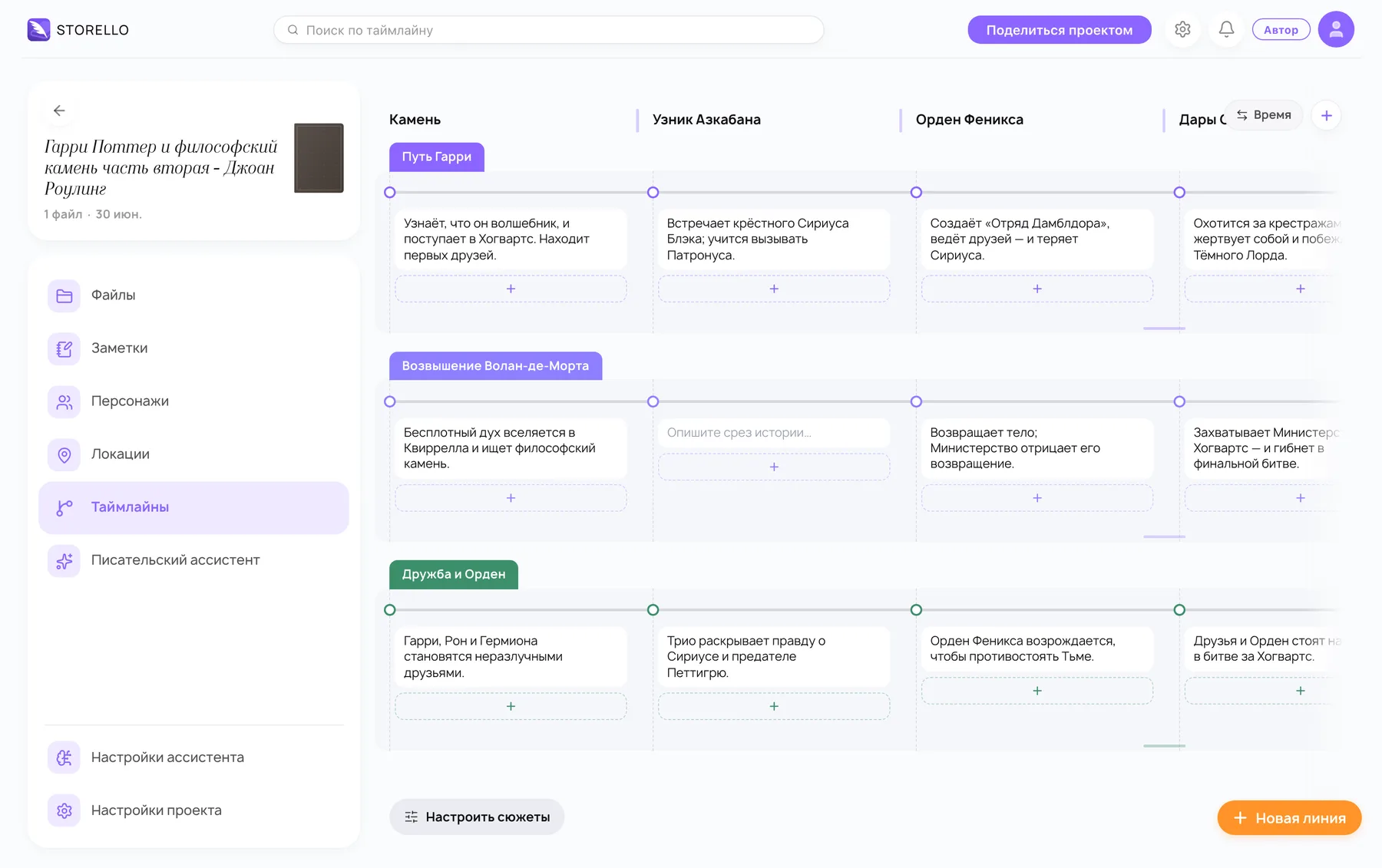This screenshot has width=1382, height=868.
Task: Open card 'Гарри, Рон и Гермиона'
Action: click(x=511, y=657)
